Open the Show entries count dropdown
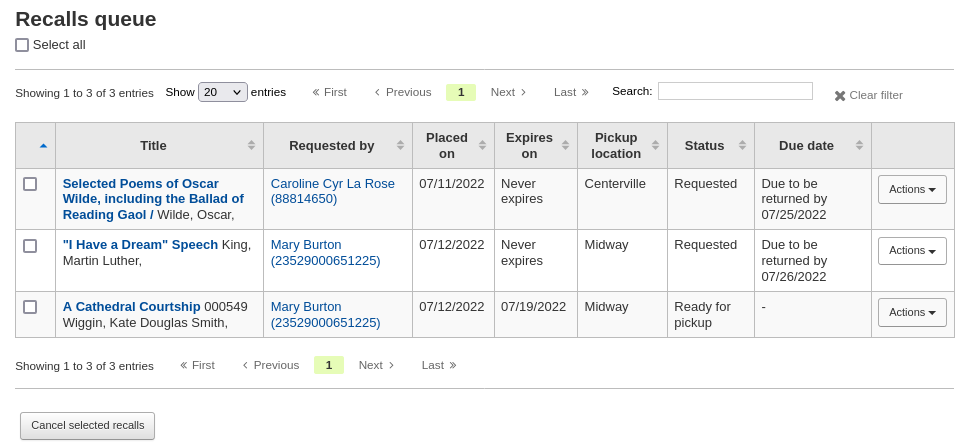Viewport: 968px width, 446px height. click(222, 92)
